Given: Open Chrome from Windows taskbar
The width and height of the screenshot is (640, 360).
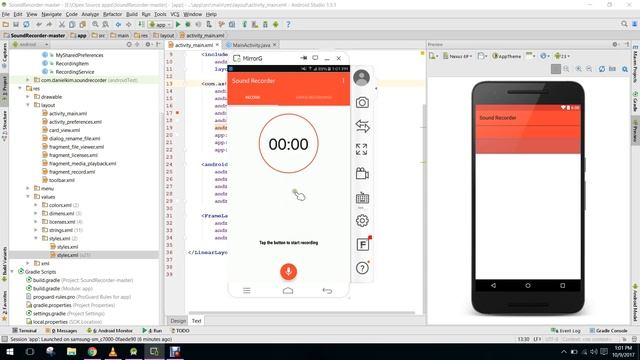Looking at the screenshot, I should (x=92, y=351).
